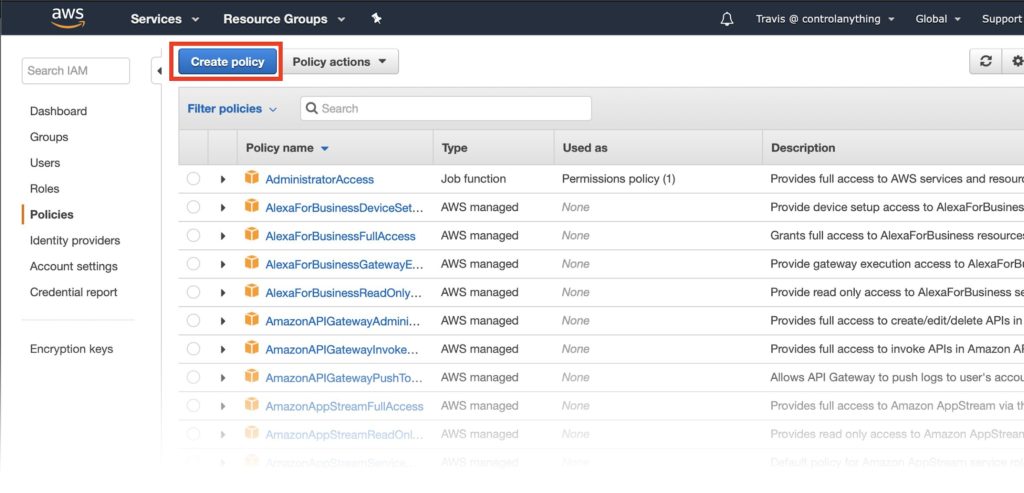This screenshot has width=1024, height=493.
Task: Open the Services menu
Action: tap(165, 19)
